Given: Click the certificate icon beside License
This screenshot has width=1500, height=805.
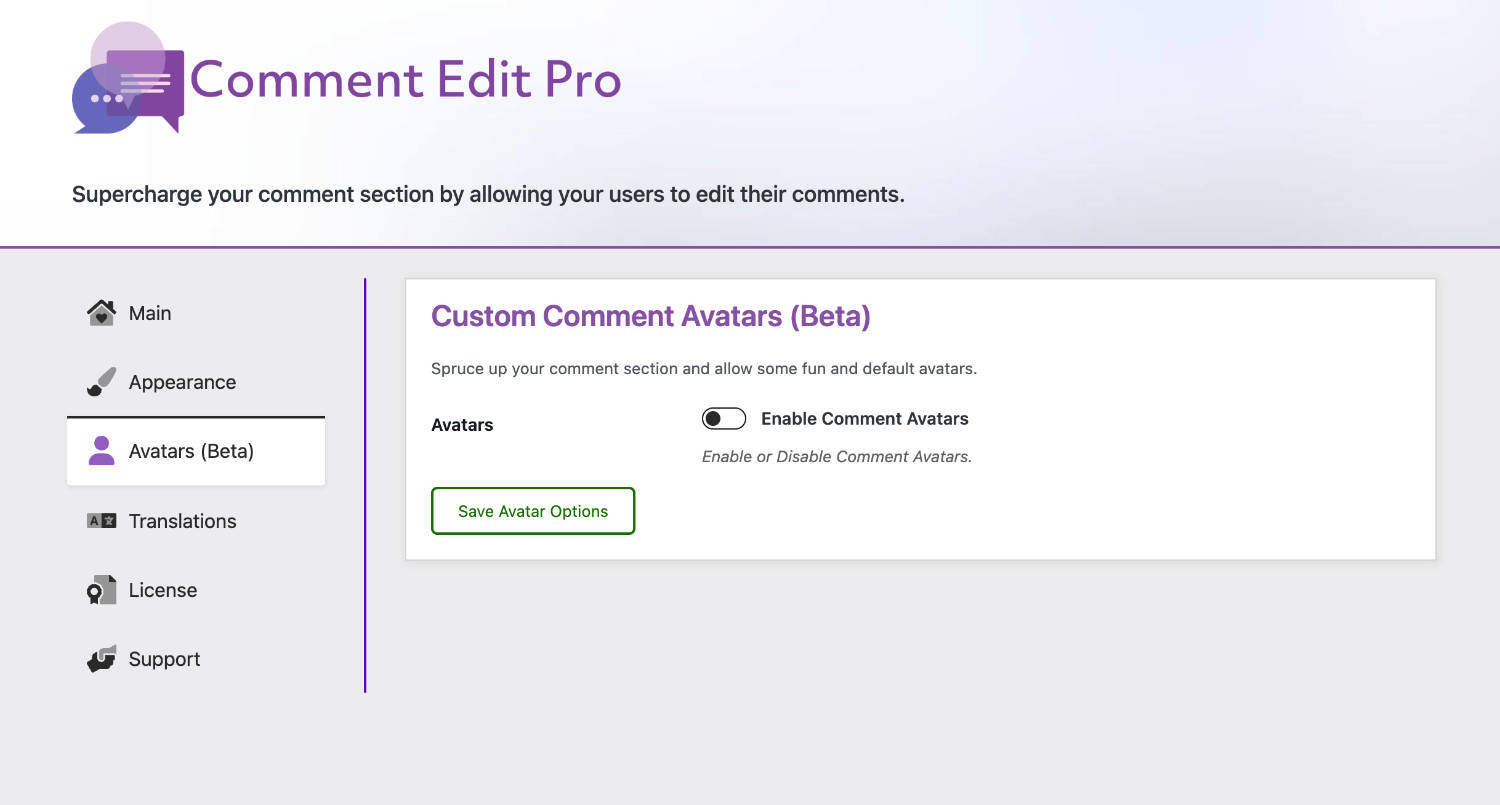Looking at the screenshot, I should [101, 590].
